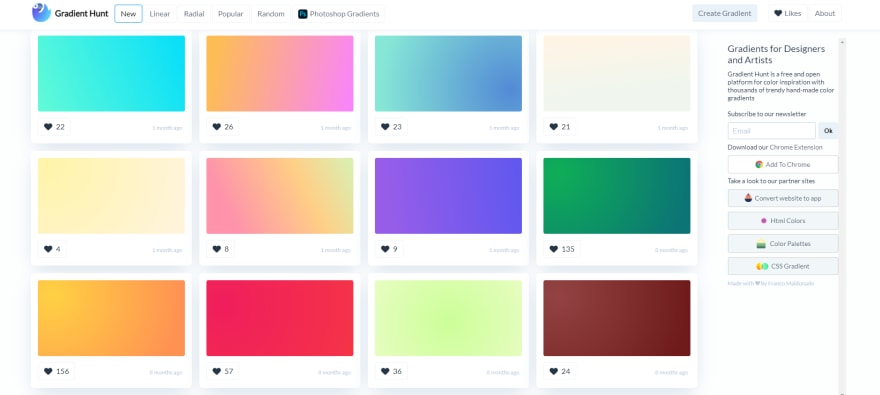Open the green-teal gradient with 135 likes
880x395 pixels.
click(617, 196)
